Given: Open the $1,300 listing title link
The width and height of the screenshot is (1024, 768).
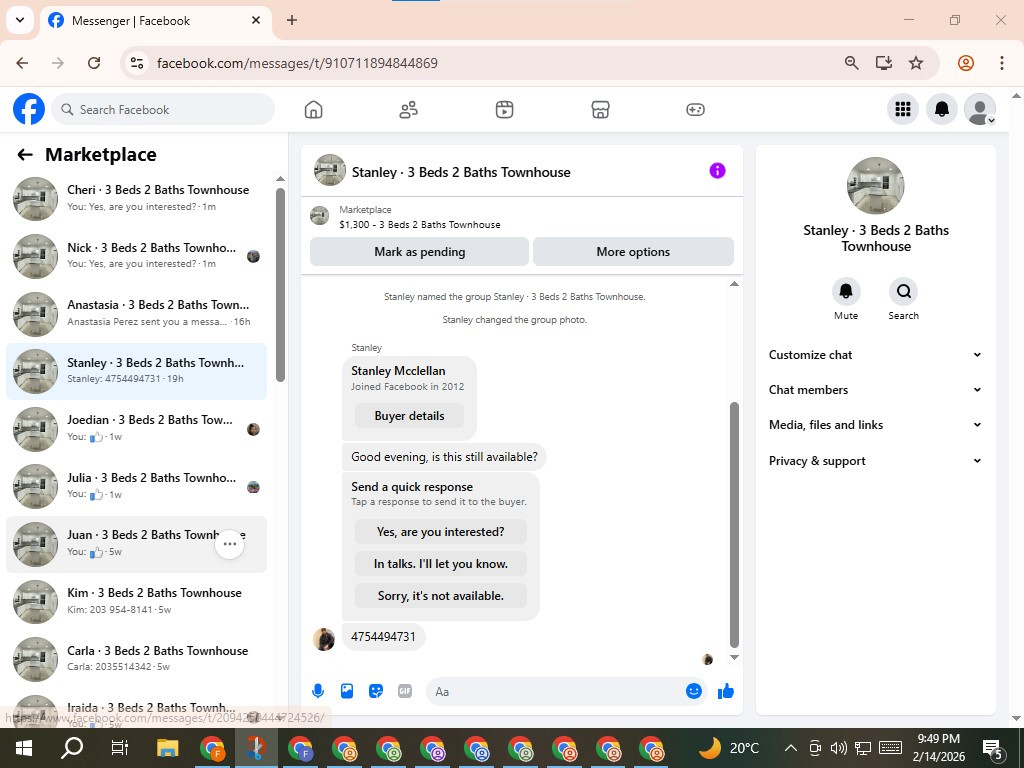Looking at the screenshot, I should (420, 225).
